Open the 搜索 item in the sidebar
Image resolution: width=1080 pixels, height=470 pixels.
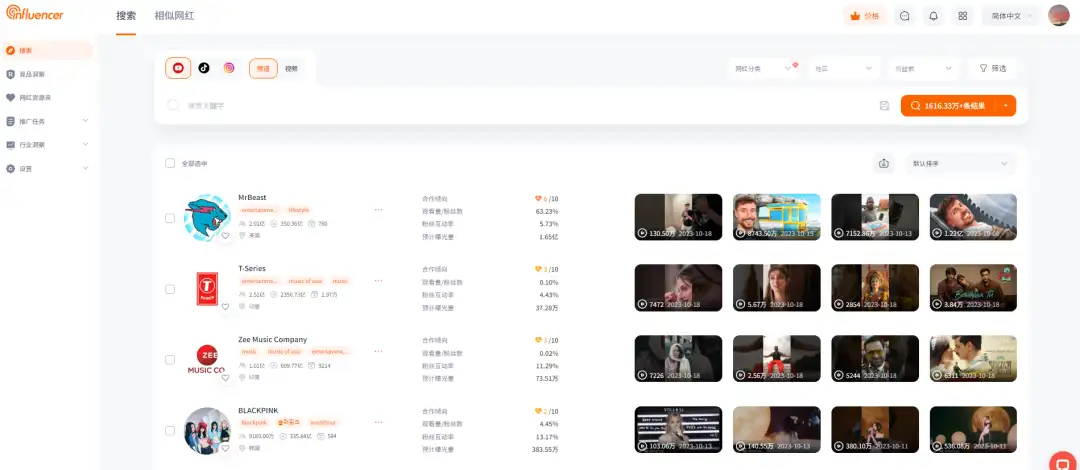point(48,50)
